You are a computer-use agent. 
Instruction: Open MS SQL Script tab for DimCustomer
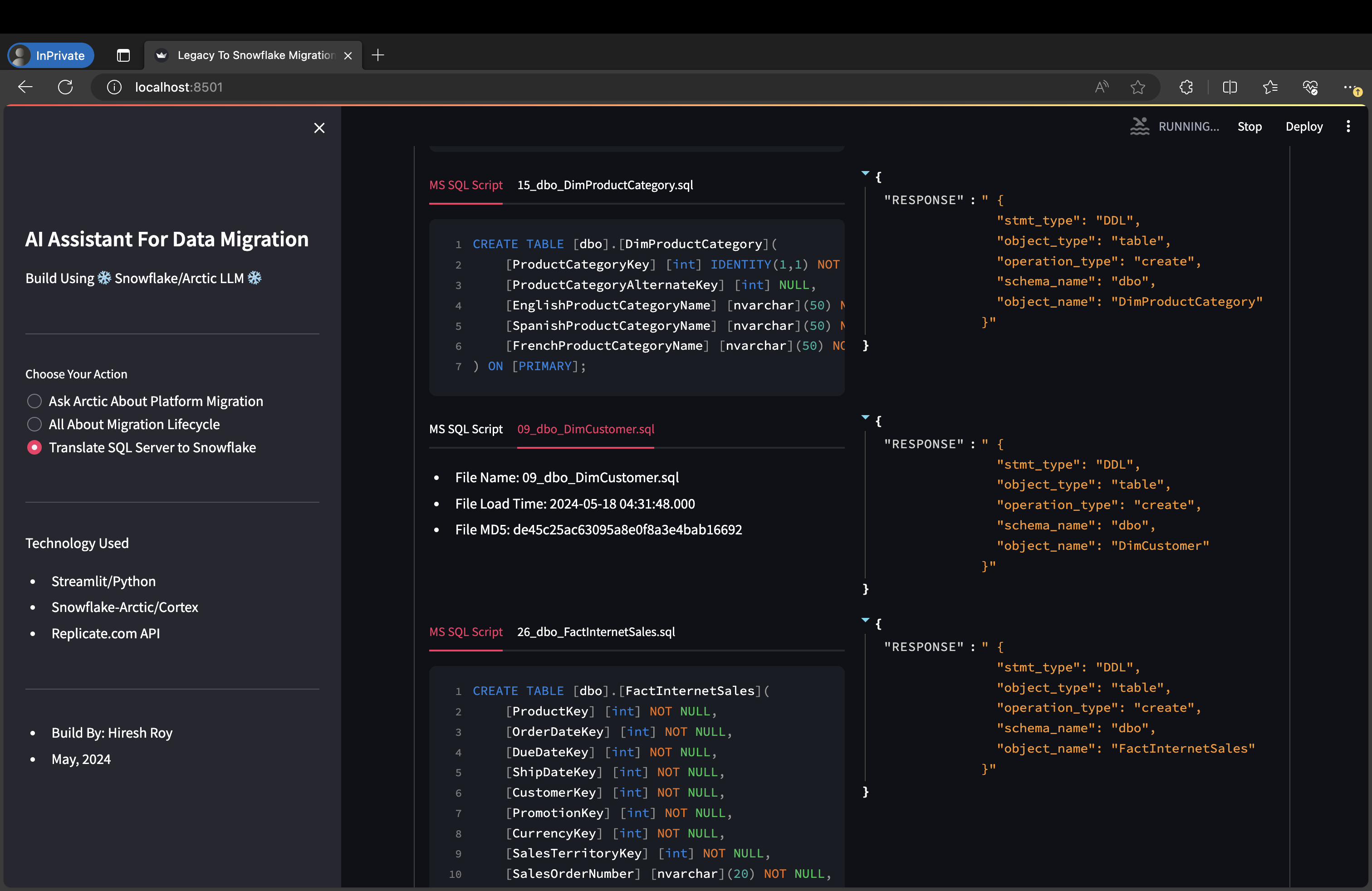click(466, 429)
